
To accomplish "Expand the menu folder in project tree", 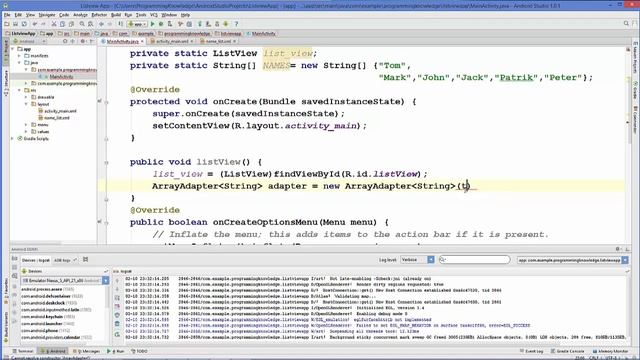I will (27, 125).
